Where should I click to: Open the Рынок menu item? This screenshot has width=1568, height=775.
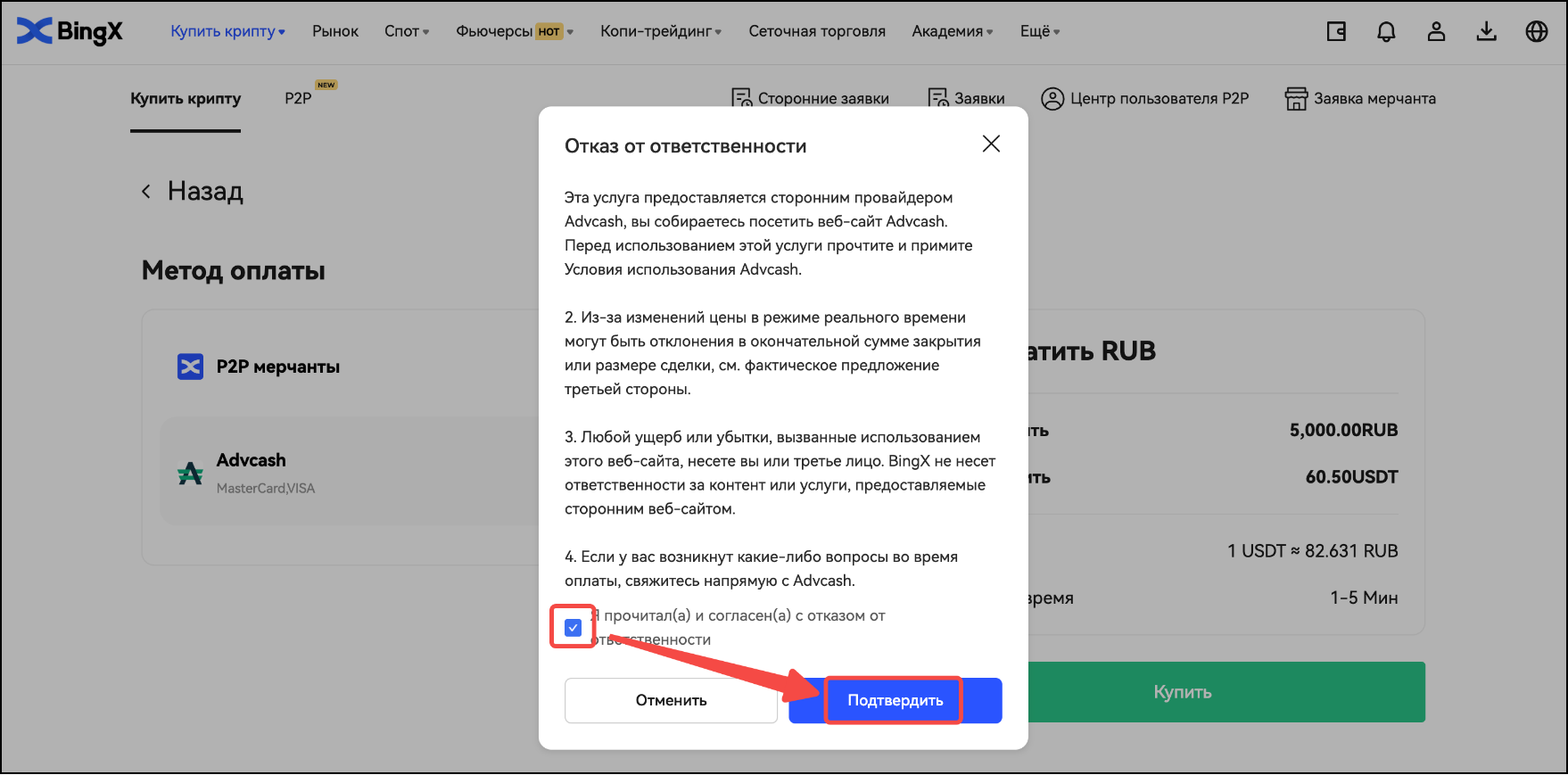pyautogui.click(x=335, y=31)
